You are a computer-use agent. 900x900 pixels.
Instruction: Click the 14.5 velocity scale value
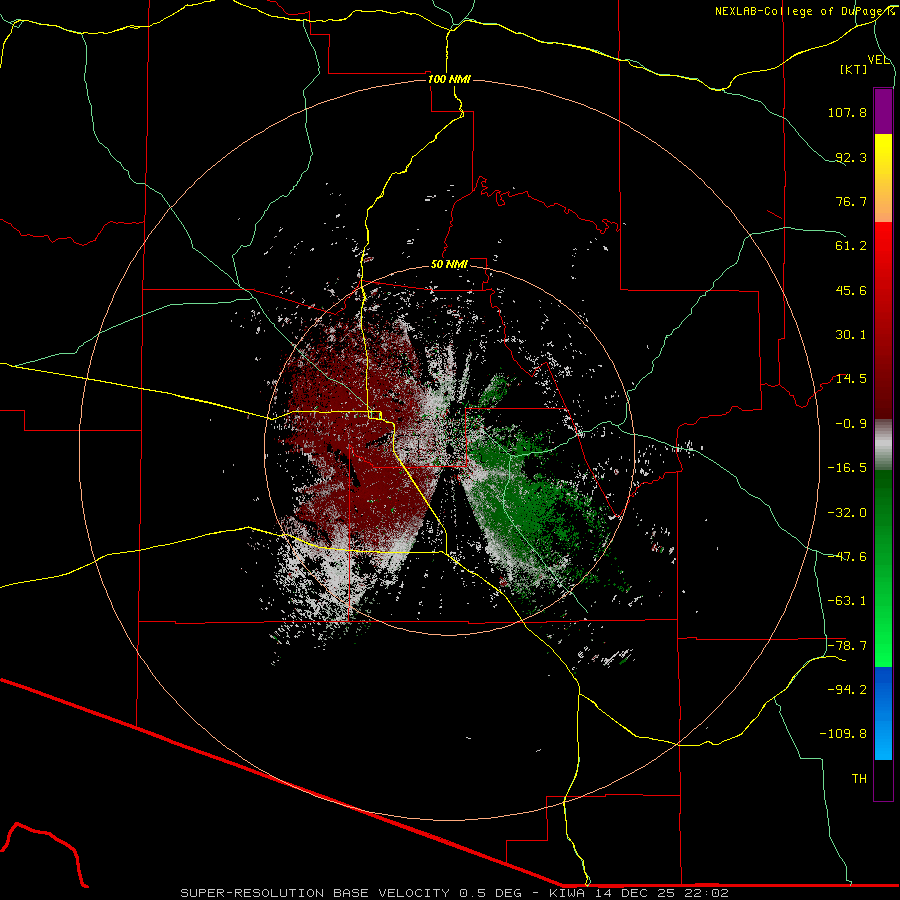(x=851, y=379)
